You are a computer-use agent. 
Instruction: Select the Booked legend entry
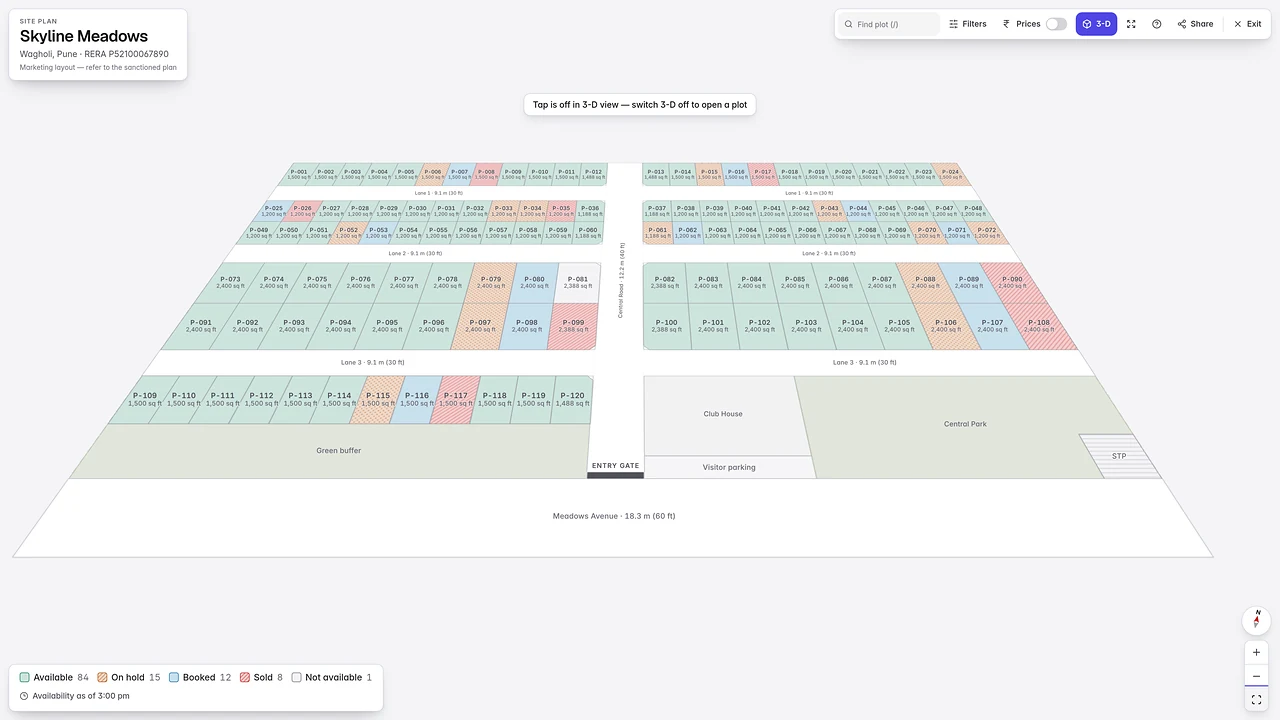pos(200,677)
